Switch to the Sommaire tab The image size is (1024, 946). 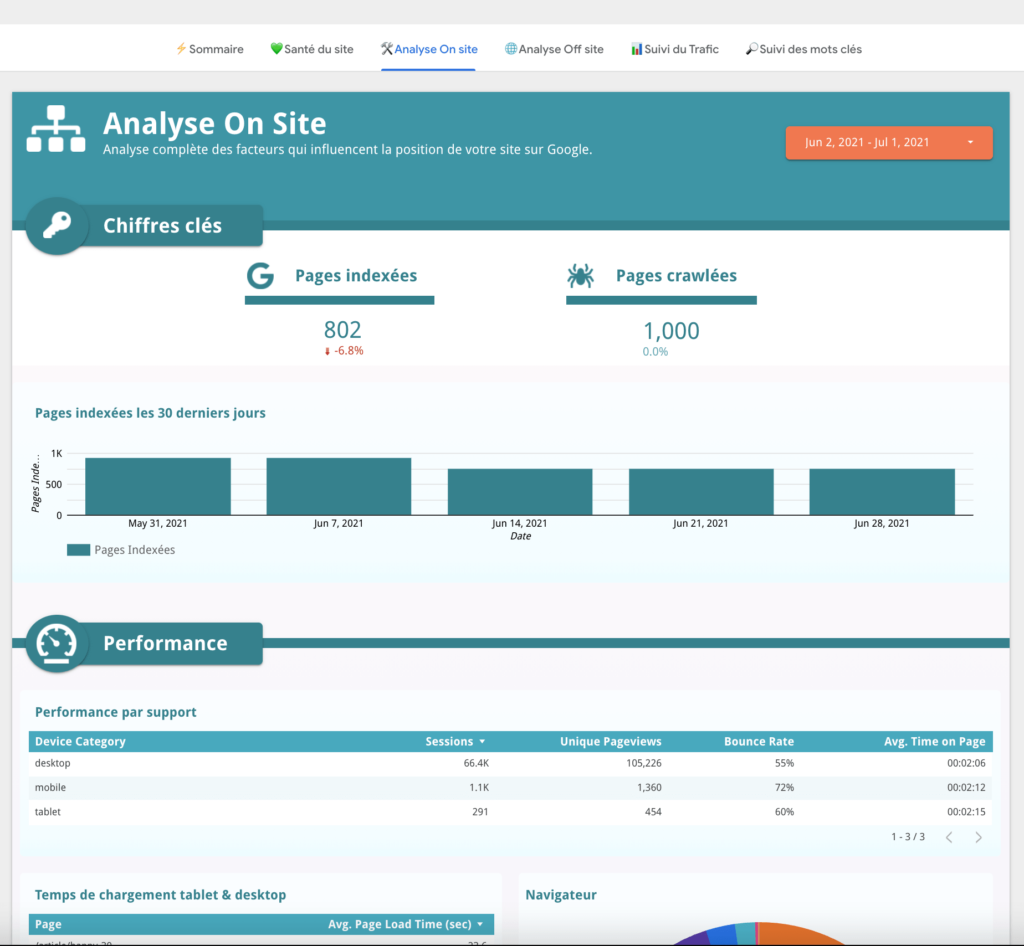pyautogui.click(x=209, y=49)
